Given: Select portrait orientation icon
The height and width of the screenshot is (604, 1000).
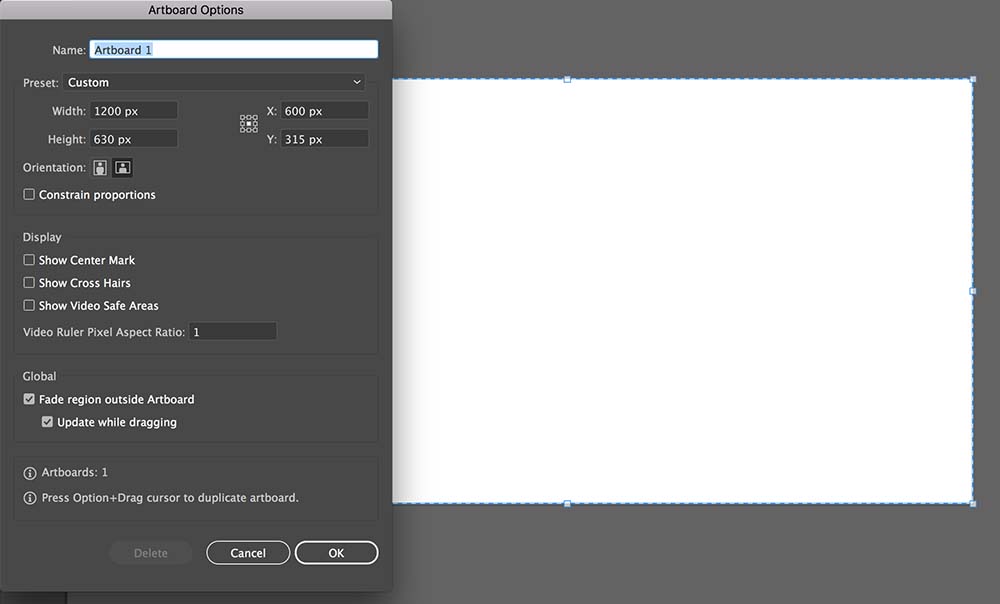Looking at the screenshot, I should pyautogui.click(x=101, y=168).
